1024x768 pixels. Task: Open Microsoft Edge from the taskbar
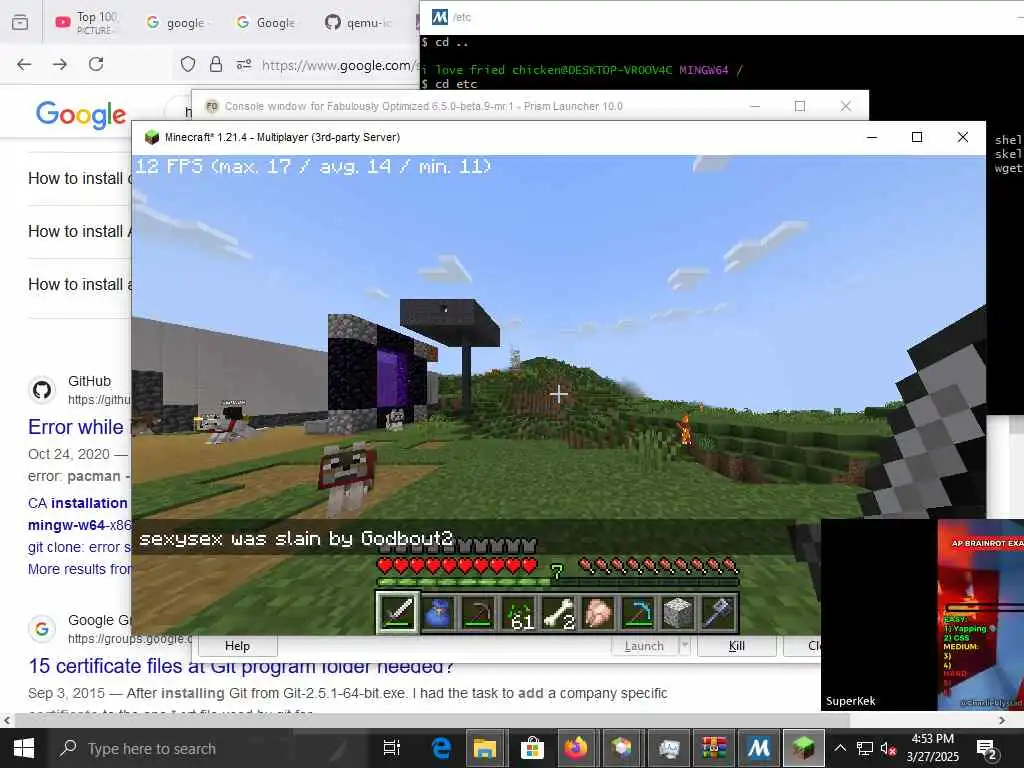(441, 748)
